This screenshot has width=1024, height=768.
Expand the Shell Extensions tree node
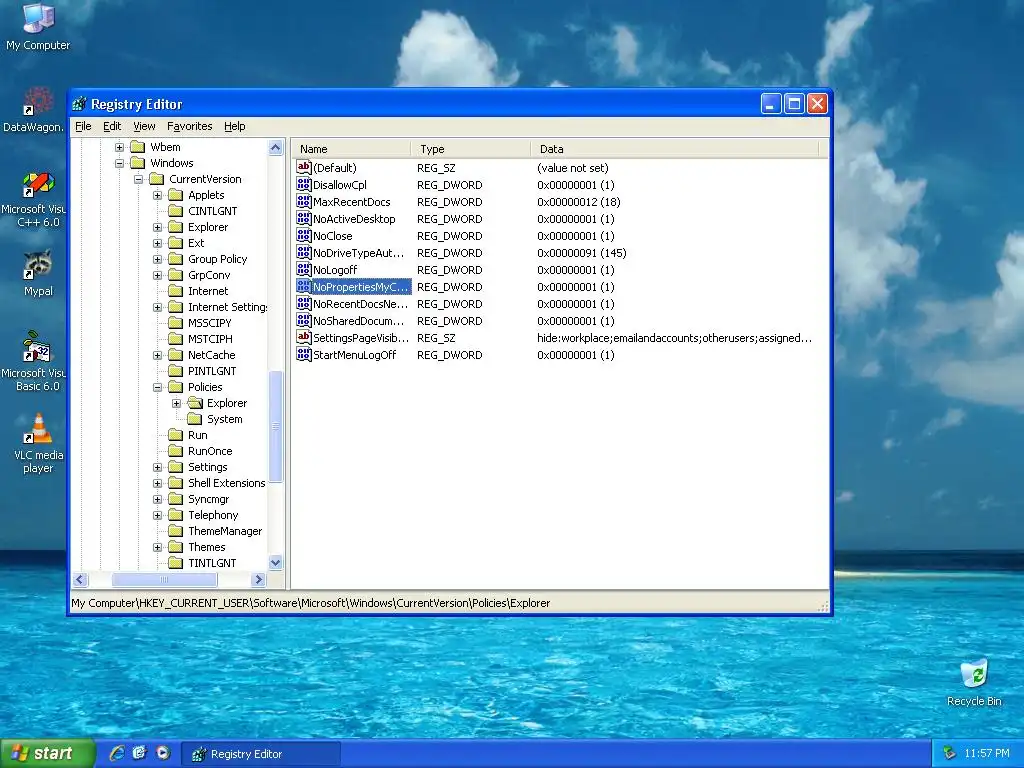[x=157, y=483]
